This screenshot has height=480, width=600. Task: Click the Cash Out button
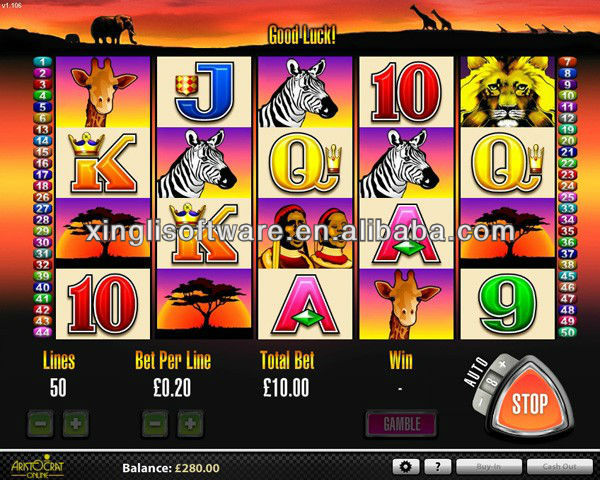click(x=559, y=467)
